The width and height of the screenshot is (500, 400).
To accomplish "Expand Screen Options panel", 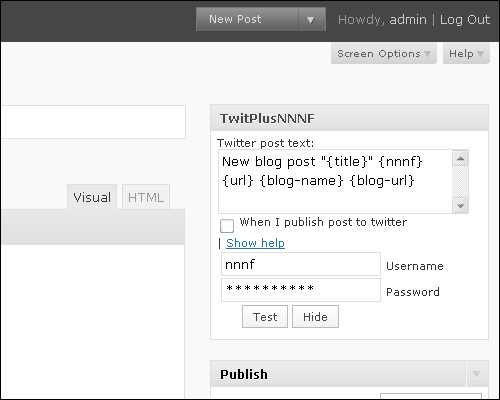I will [x=384, y=53].
